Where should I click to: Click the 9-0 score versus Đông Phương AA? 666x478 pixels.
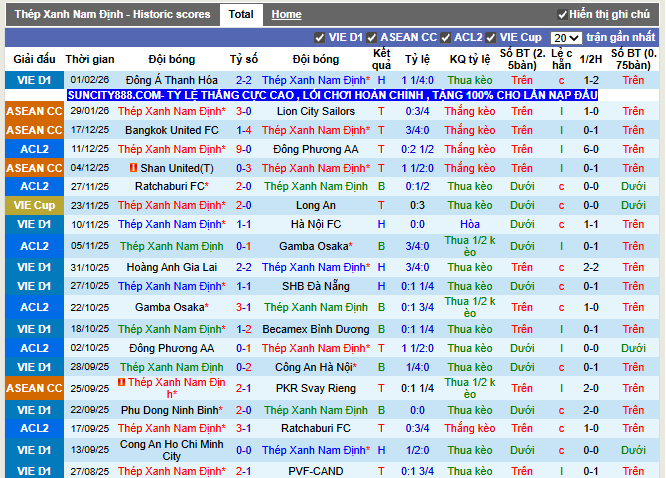(x=243, y=149)
